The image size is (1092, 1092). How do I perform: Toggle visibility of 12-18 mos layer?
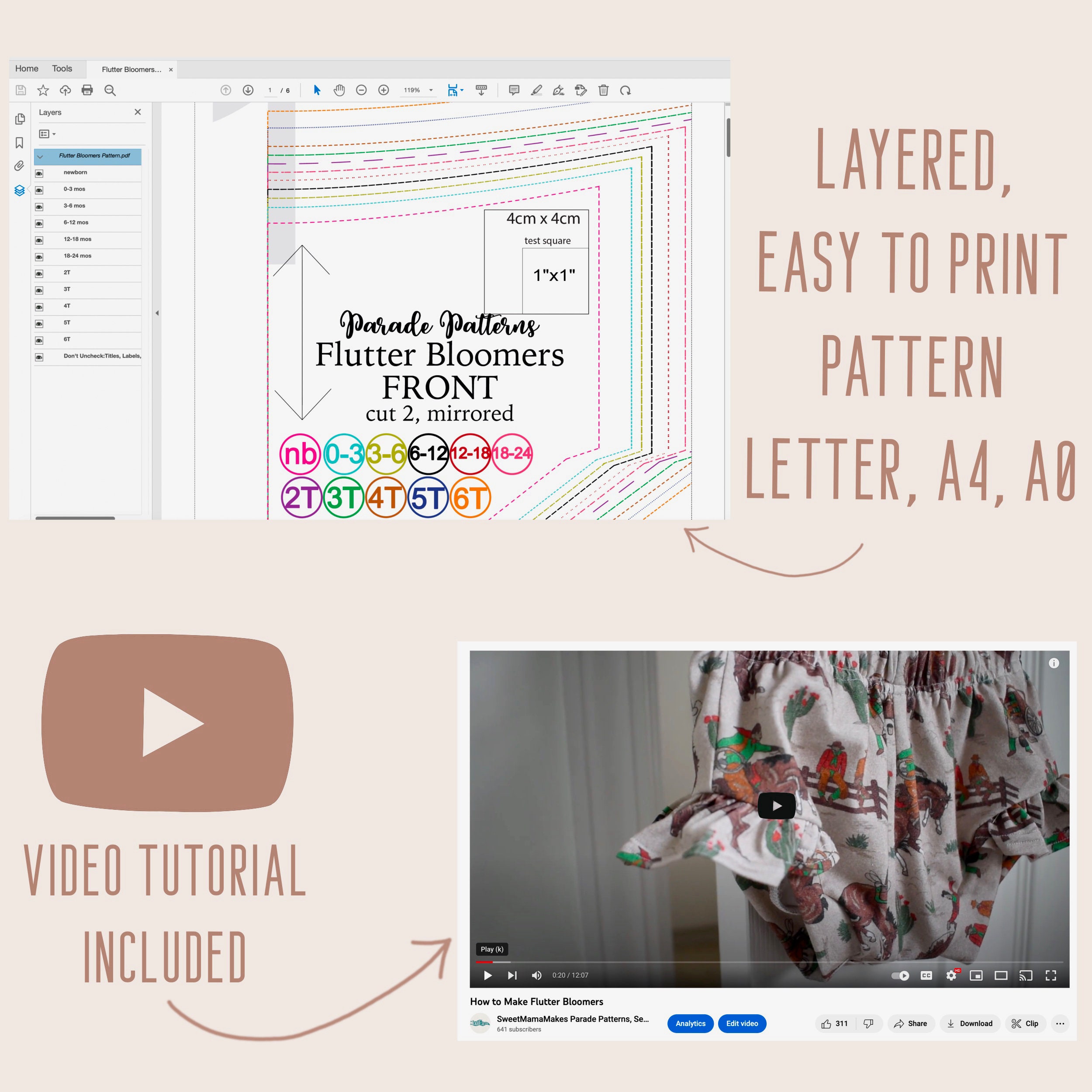(39, 240)
